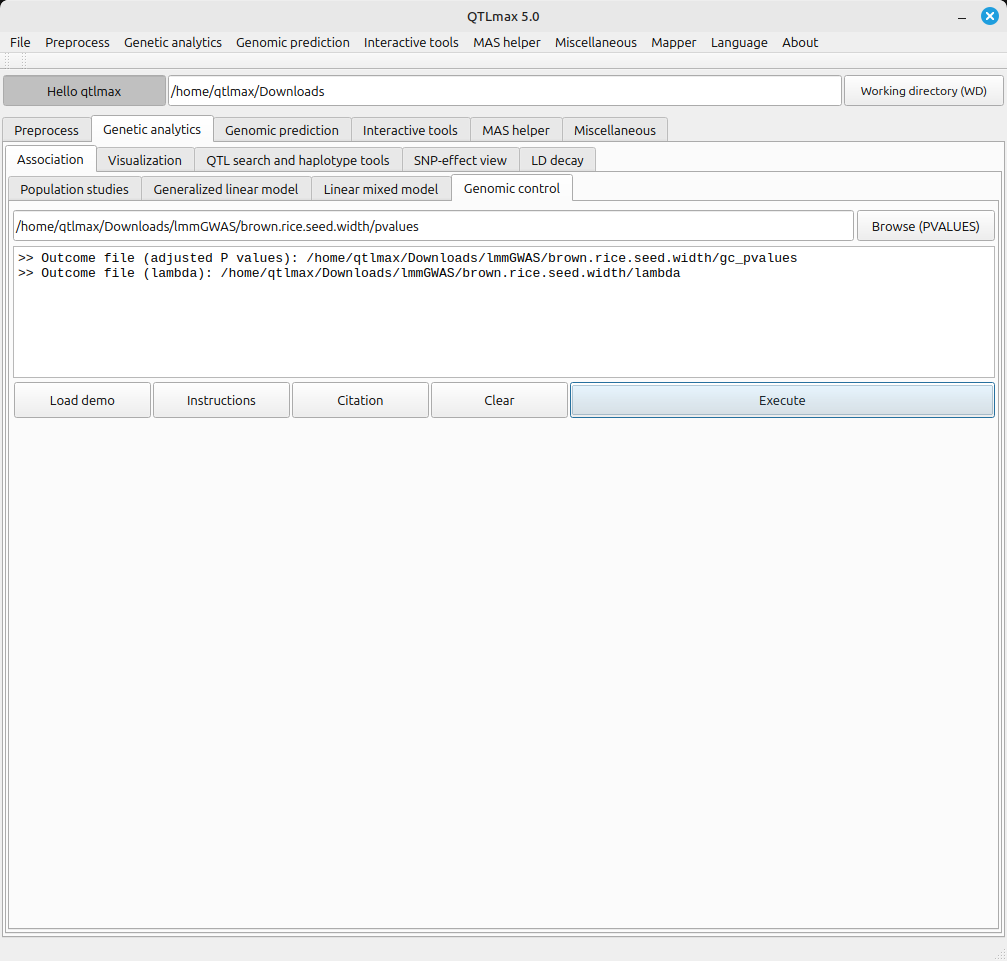Open the Generalized linear model tab

[x=225, y=189]
